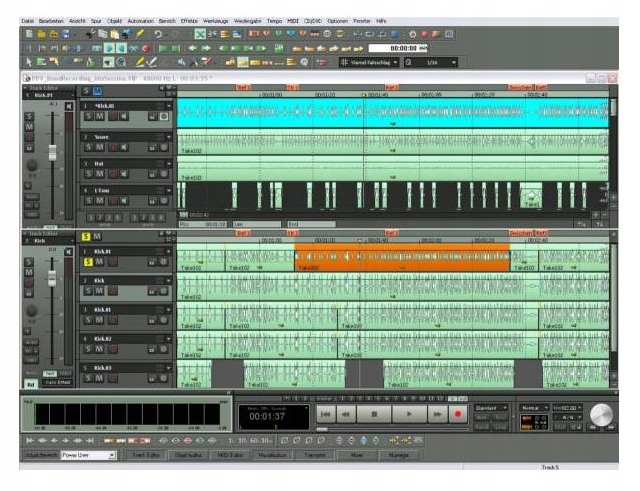Select the arrow pointer mouse tool

29,62
